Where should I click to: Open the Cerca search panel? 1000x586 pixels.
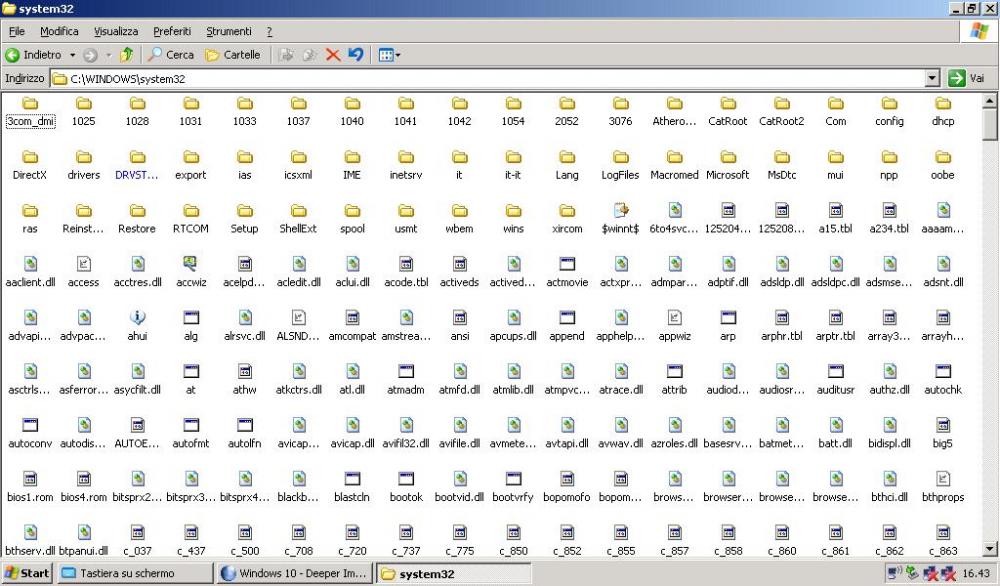pos(171,55)
